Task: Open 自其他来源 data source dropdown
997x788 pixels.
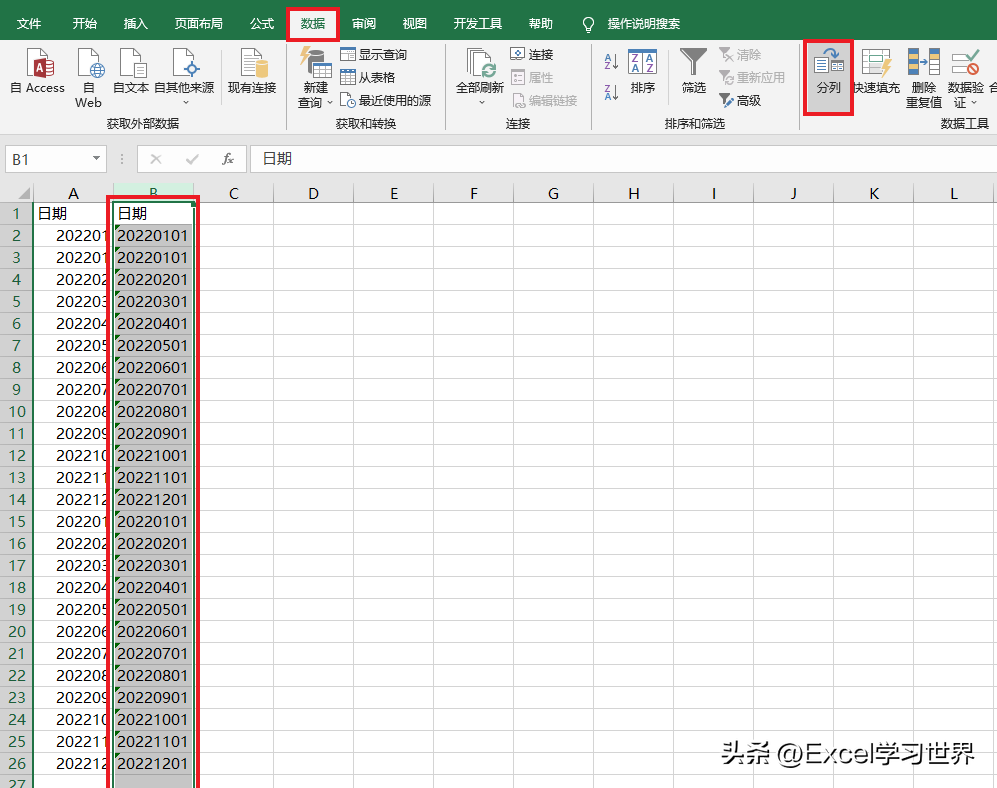Action: point(185,76)
